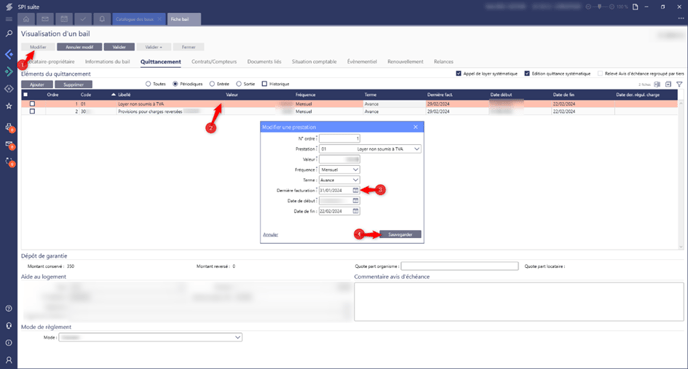This screenshot has width=688, height=369.
Task: Open the notification bell icon tab
Action: point(102,19)
